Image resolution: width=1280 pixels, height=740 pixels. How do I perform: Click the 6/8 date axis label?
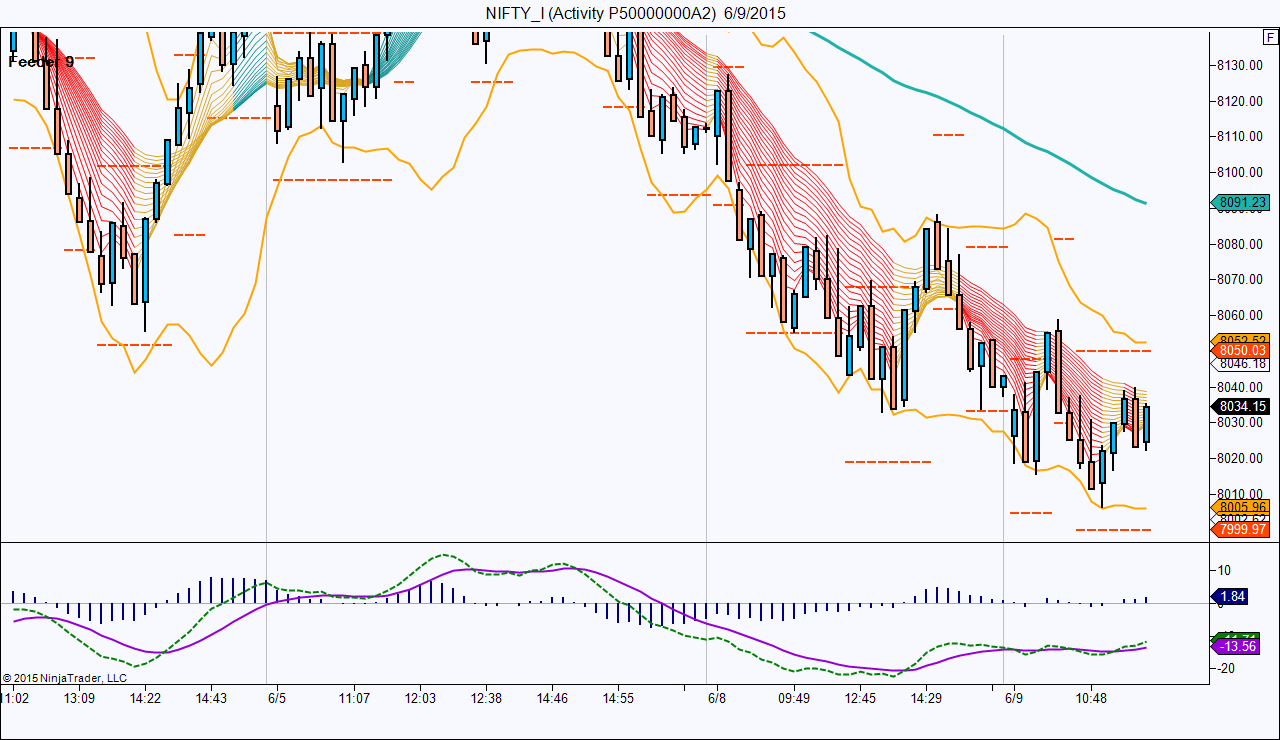click(x=717, y=698)
